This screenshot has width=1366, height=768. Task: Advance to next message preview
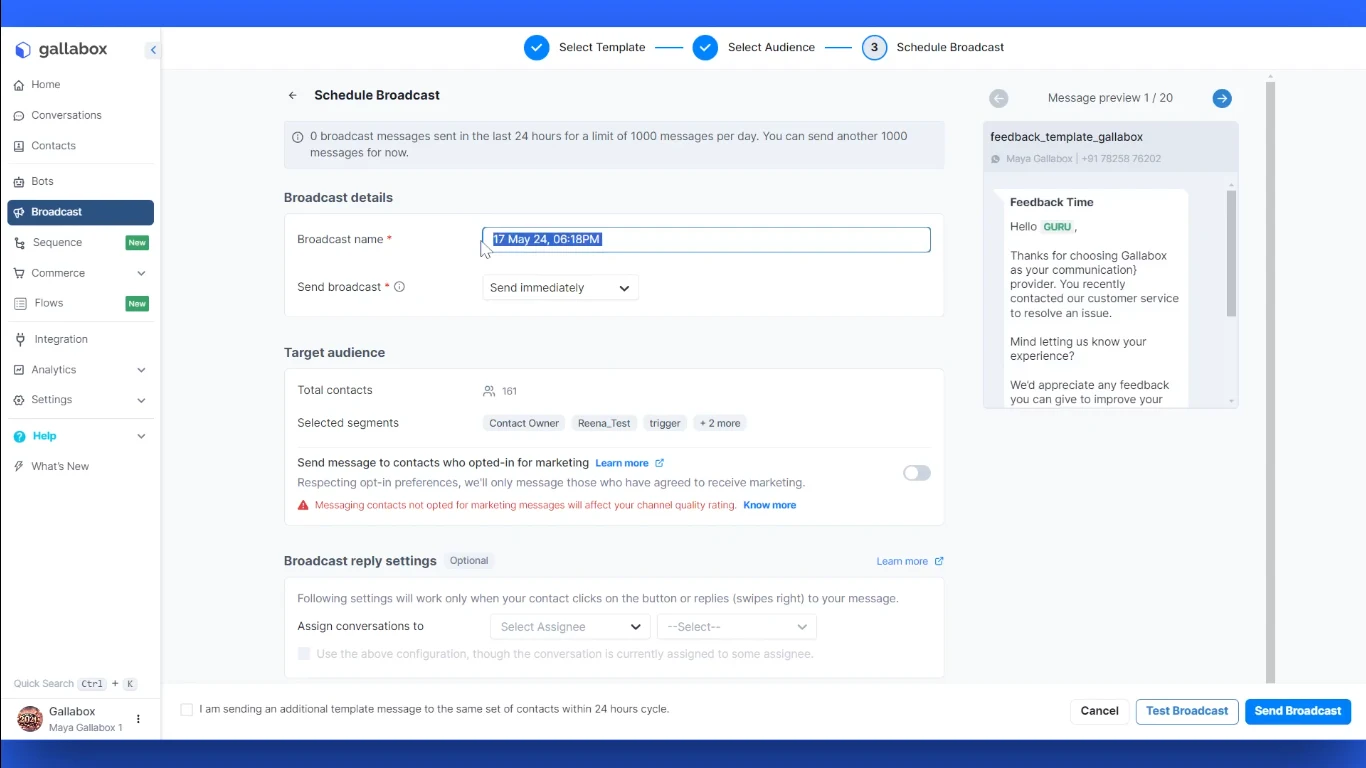(x=1222, y=98)
